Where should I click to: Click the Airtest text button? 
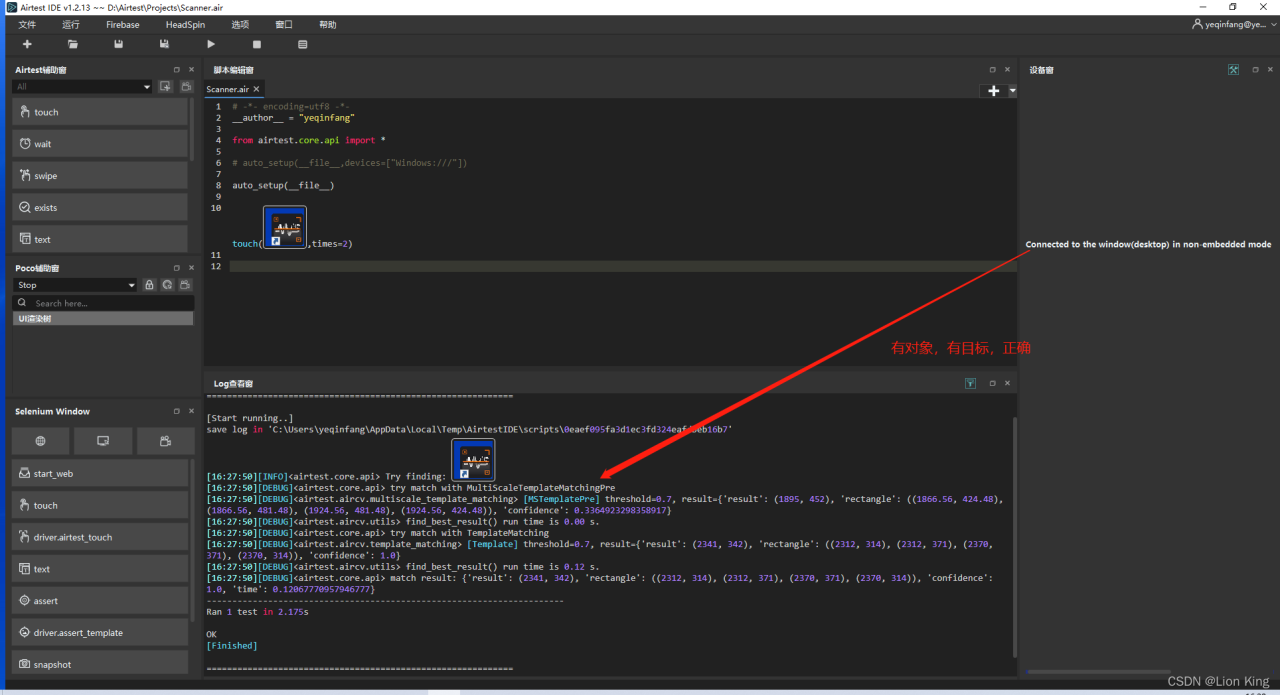(100, 239)
